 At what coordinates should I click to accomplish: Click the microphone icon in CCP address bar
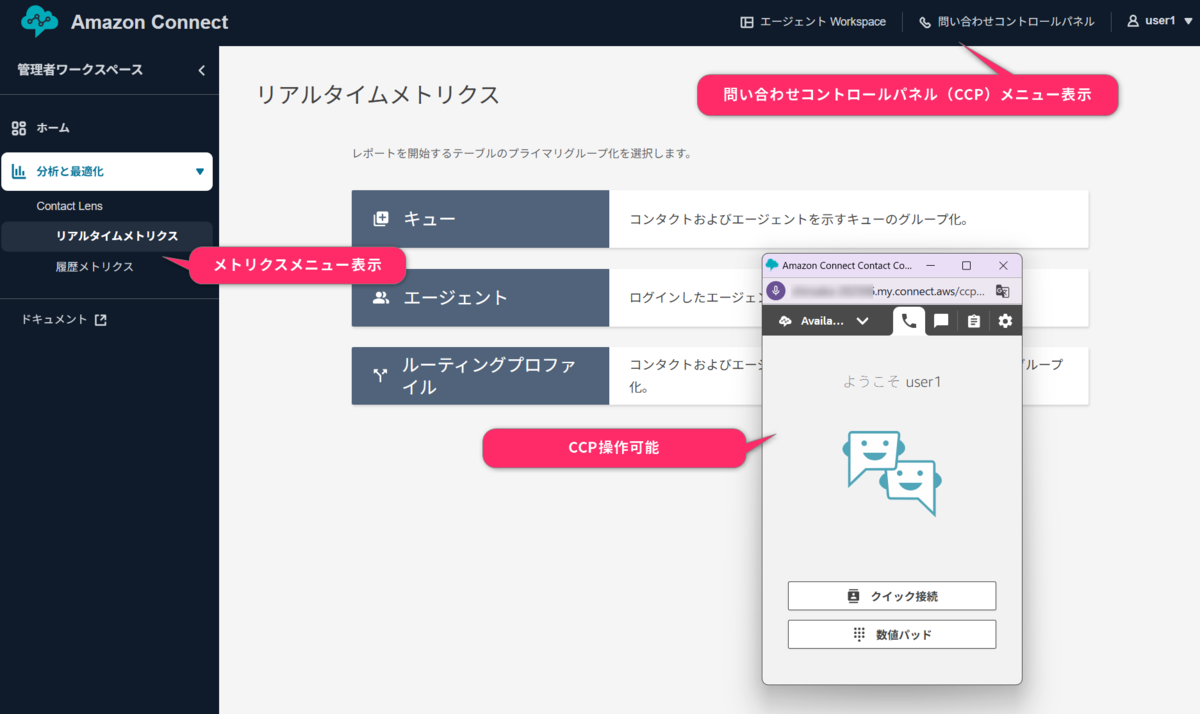[x=776, y=291]
